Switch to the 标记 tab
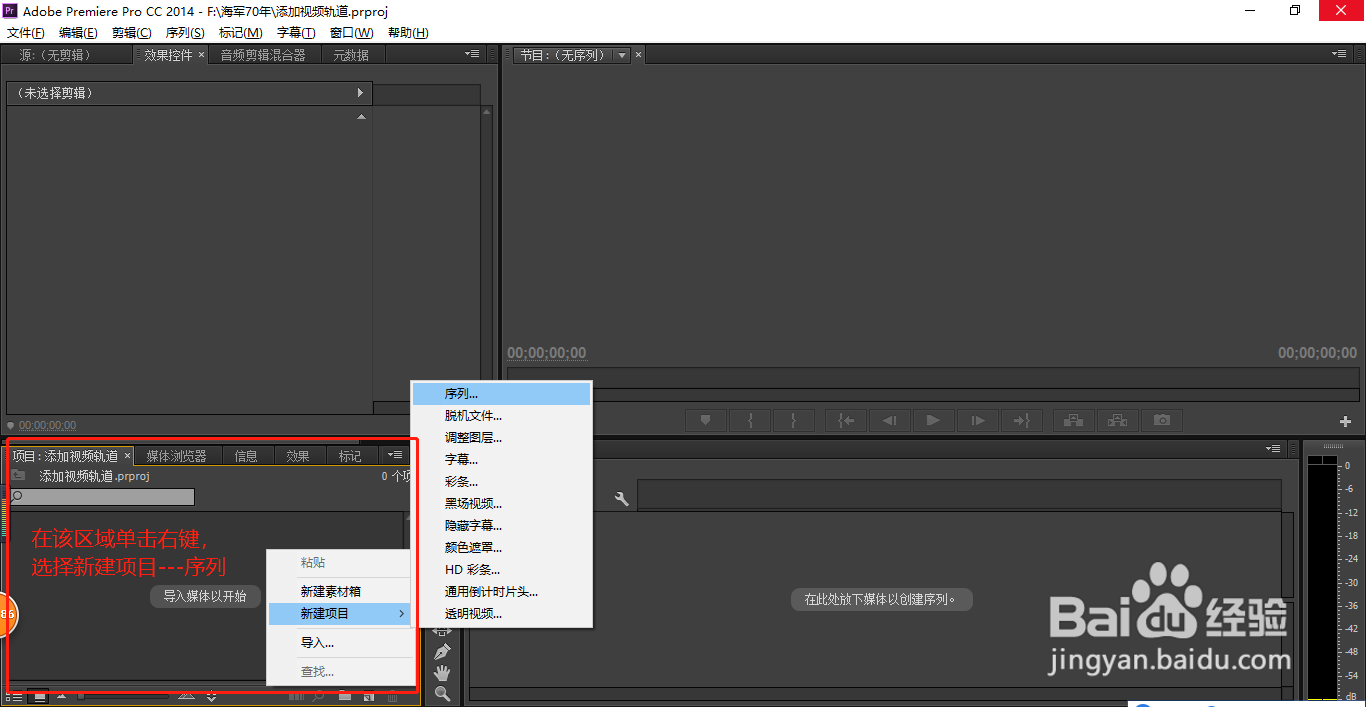The width and height of the screenshot is (1366, 707). coord(350,456)
